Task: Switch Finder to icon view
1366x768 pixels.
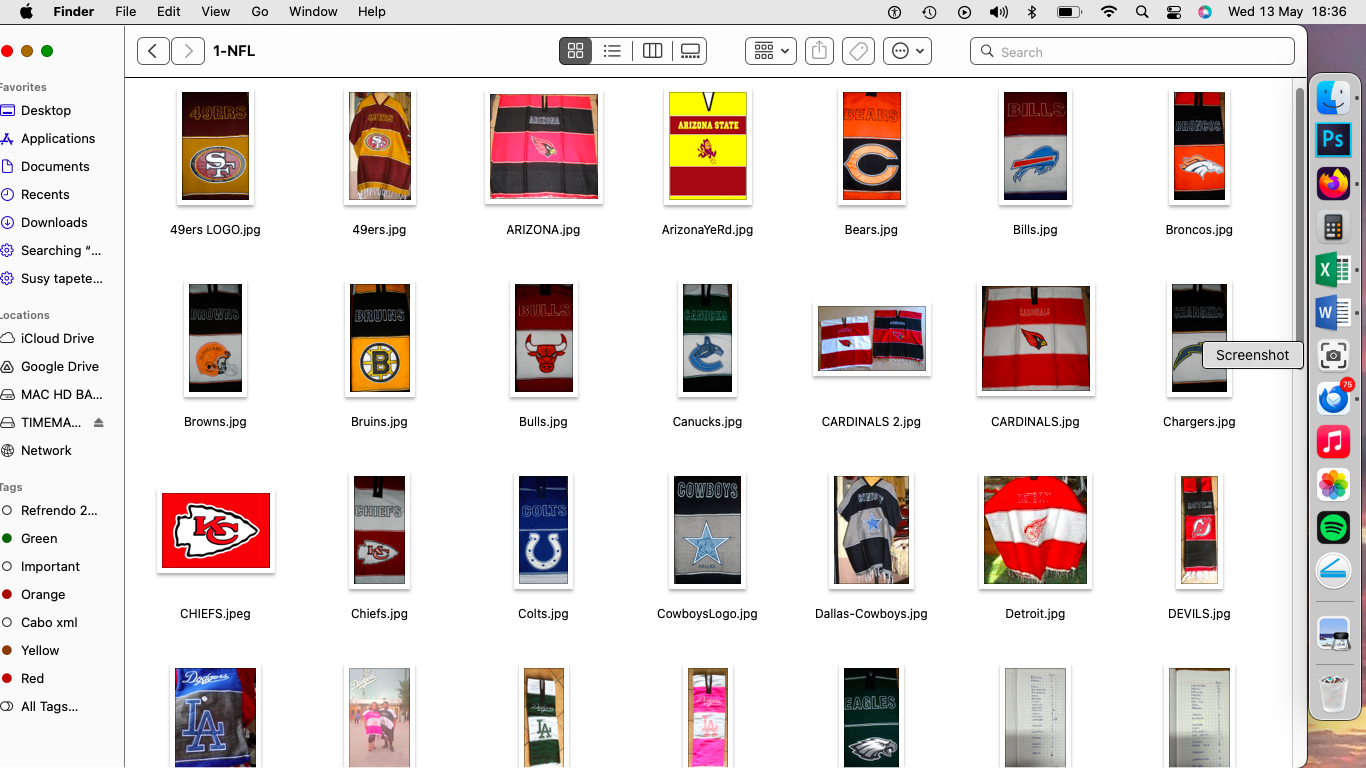Action: tap(575, 51)
